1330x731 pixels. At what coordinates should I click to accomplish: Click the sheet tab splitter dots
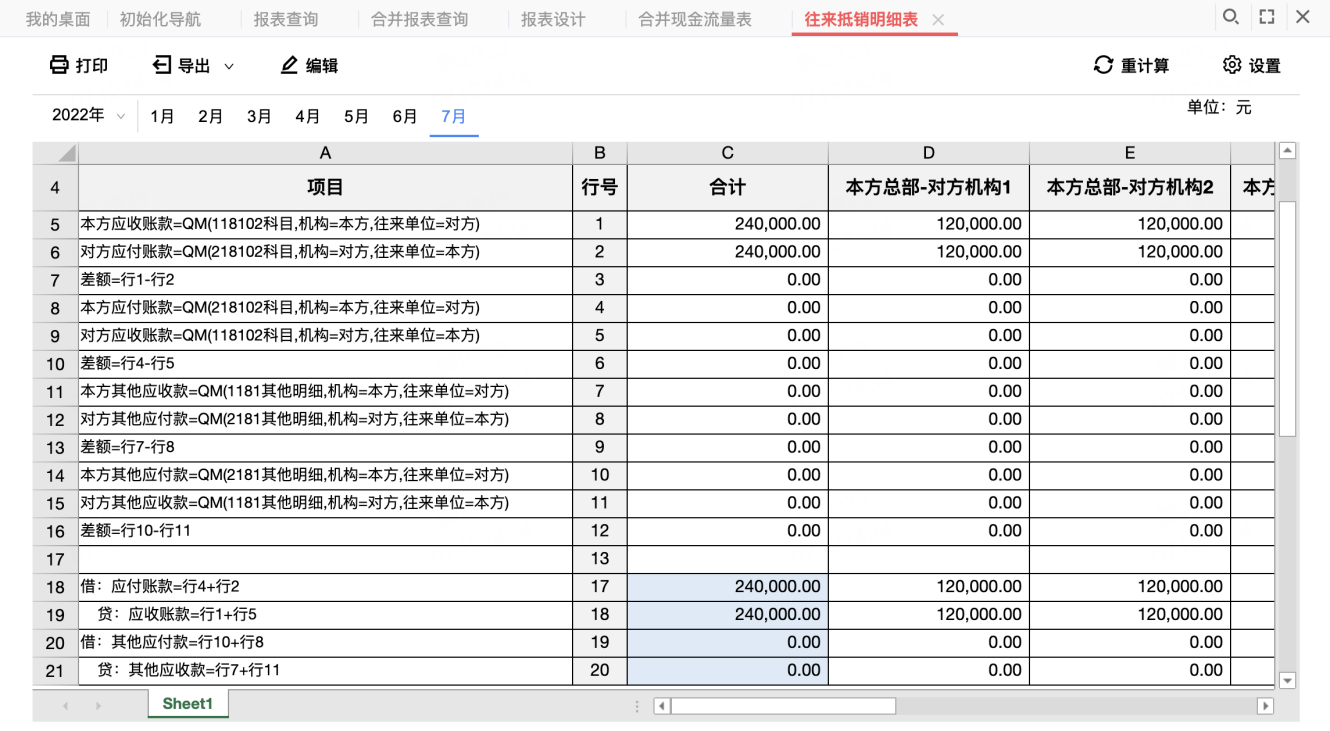click(x=637, y=706)
